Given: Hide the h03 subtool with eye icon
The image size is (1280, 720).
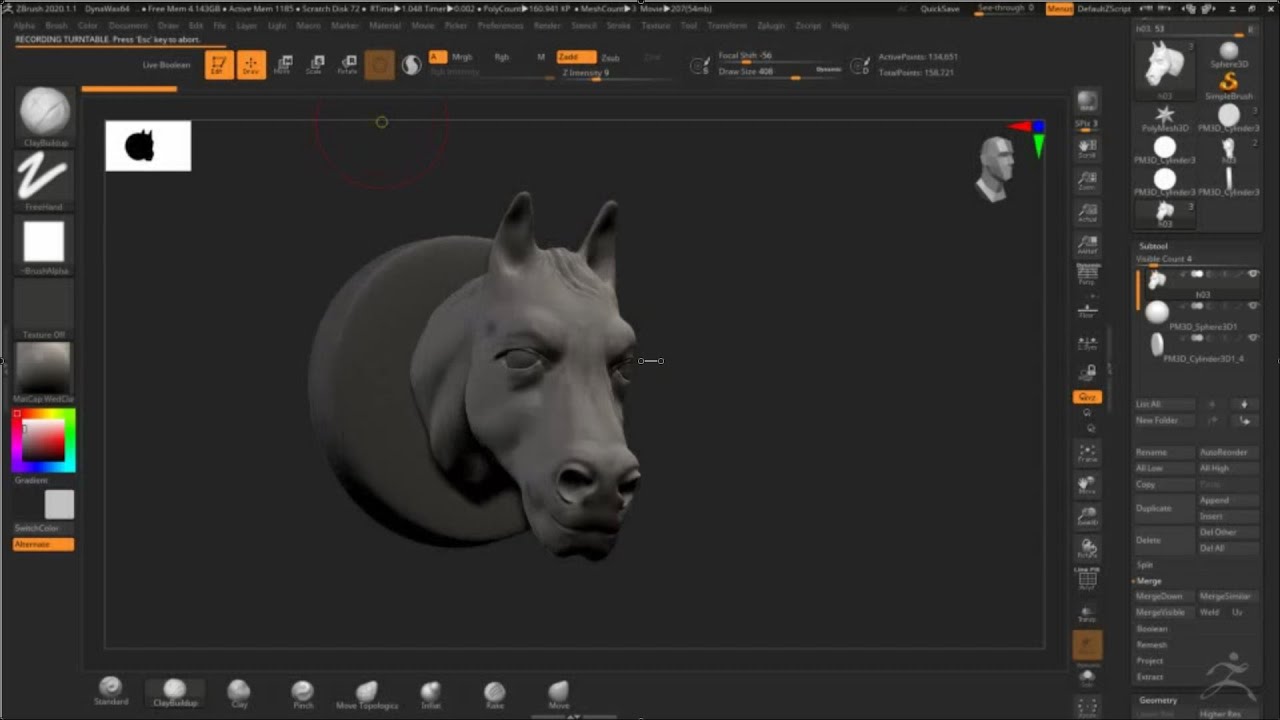Looking at the screenshot, I should tap(1253, 274).
